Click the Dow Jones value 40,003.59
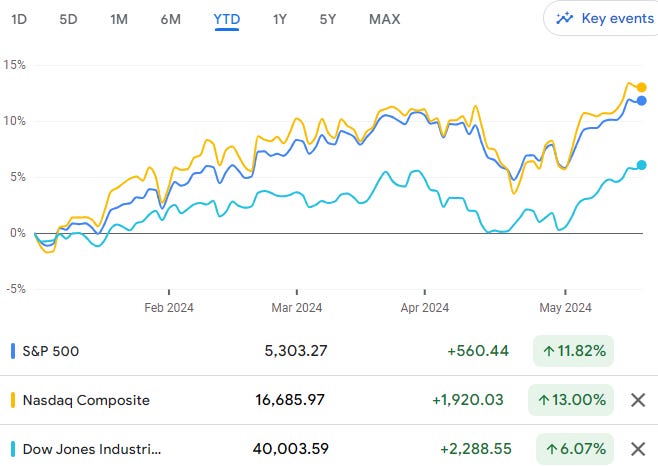Viewport: 658px width, 466px height. (290, 449)
